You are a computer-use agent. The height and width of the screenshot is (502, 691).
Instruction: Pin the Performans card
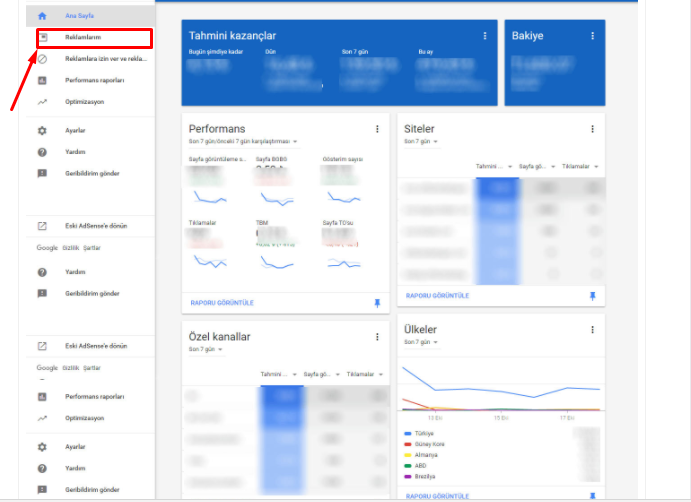coord(377,303)
